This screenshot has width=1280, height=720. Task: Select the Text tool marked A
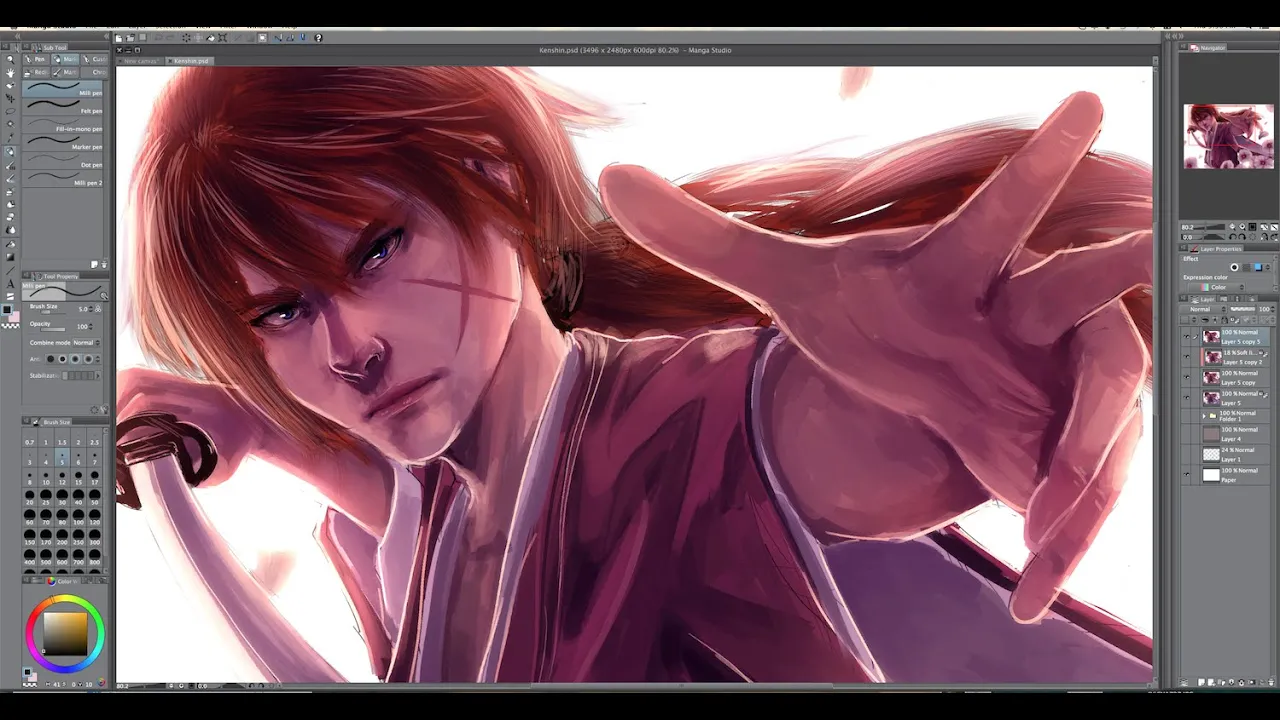[10, 283]
